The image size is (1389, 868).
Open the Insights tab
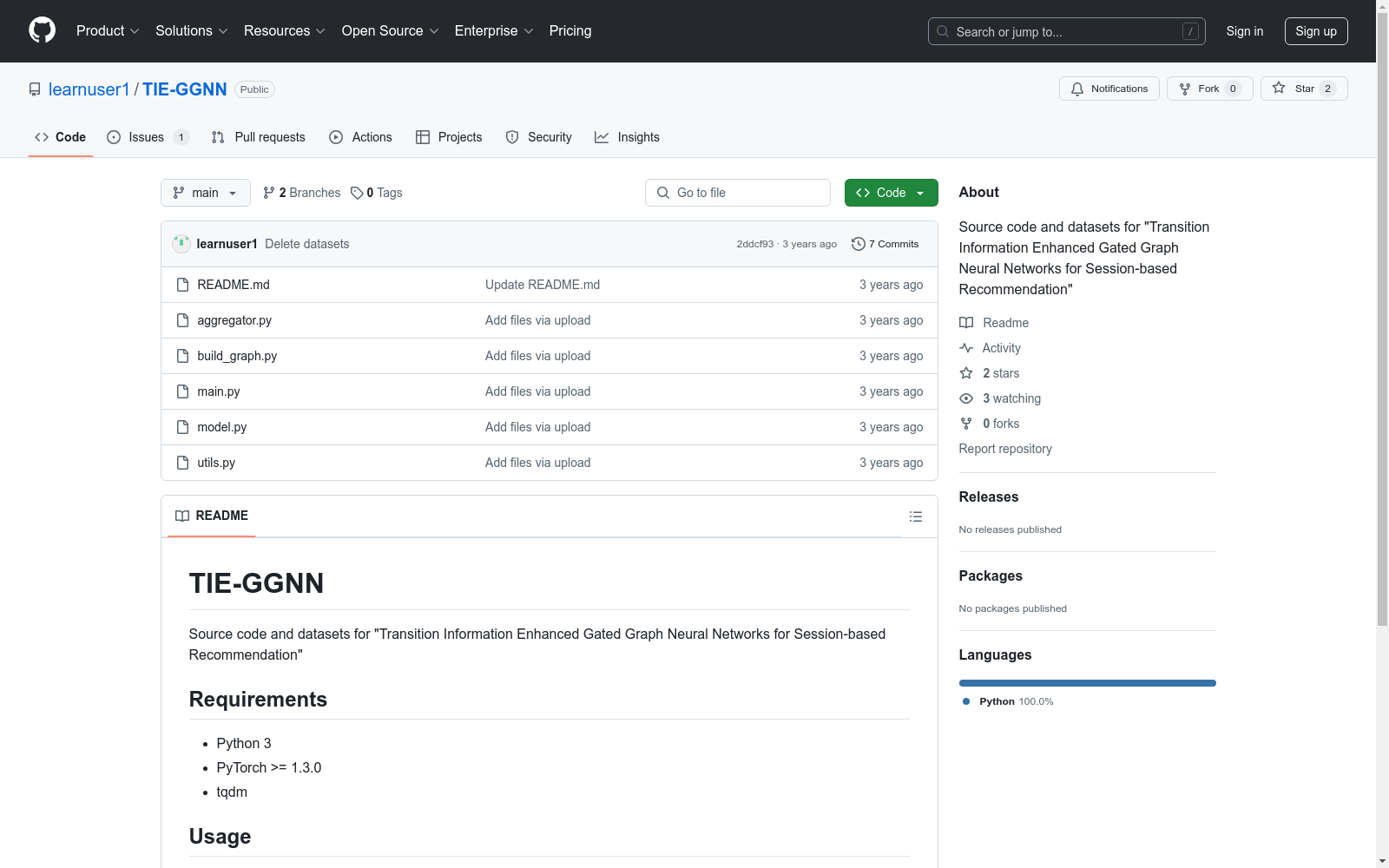pyautogui.click(x=627, y=137)
